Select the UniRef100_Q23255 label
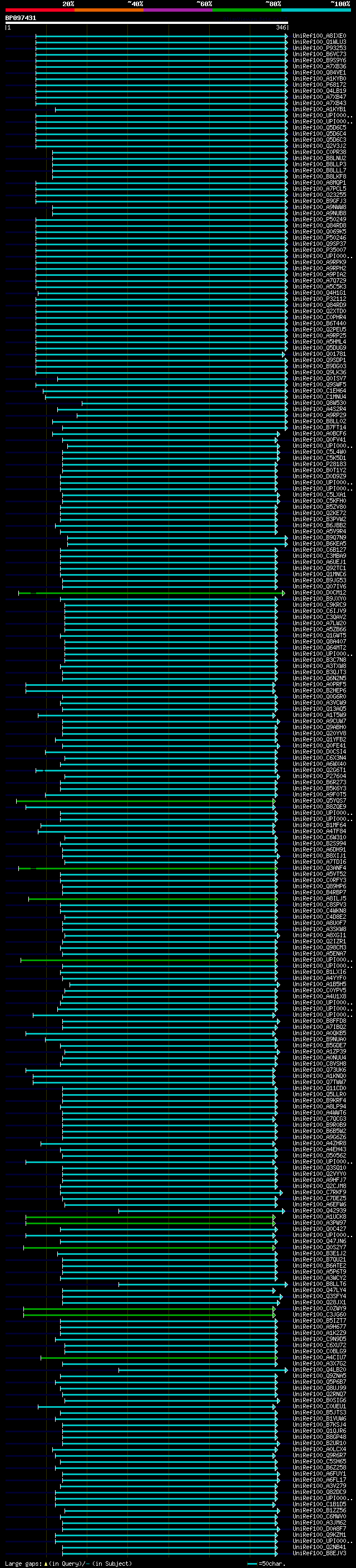This screenshot has width=356, height=1568. tap(319, 195)
